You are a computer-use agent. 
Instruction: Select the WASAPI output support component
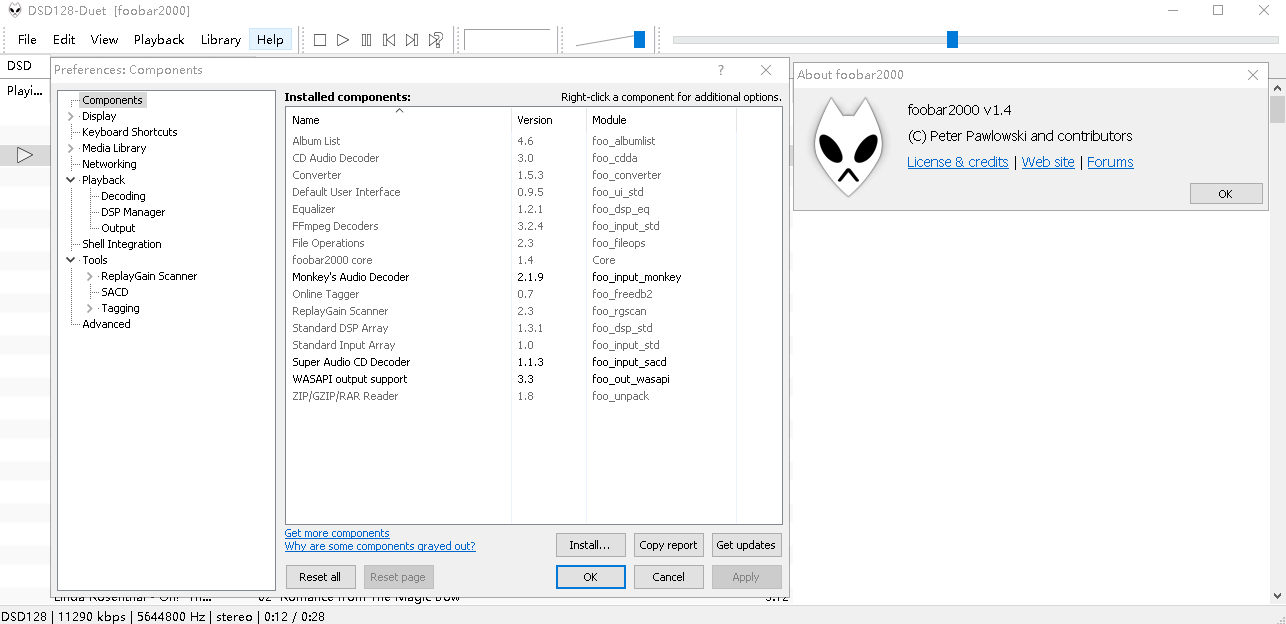(x=349, y=379)
